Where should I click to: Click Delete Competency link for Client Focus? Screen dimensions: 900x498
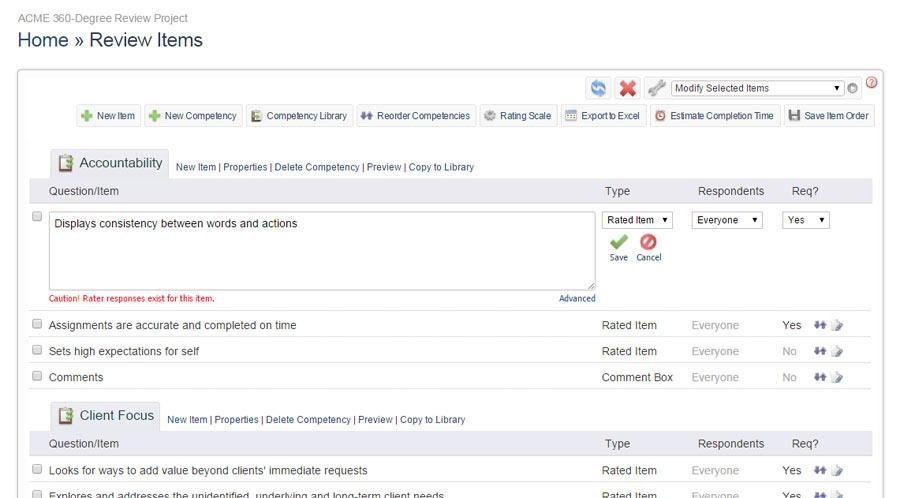tap(308, 420)
